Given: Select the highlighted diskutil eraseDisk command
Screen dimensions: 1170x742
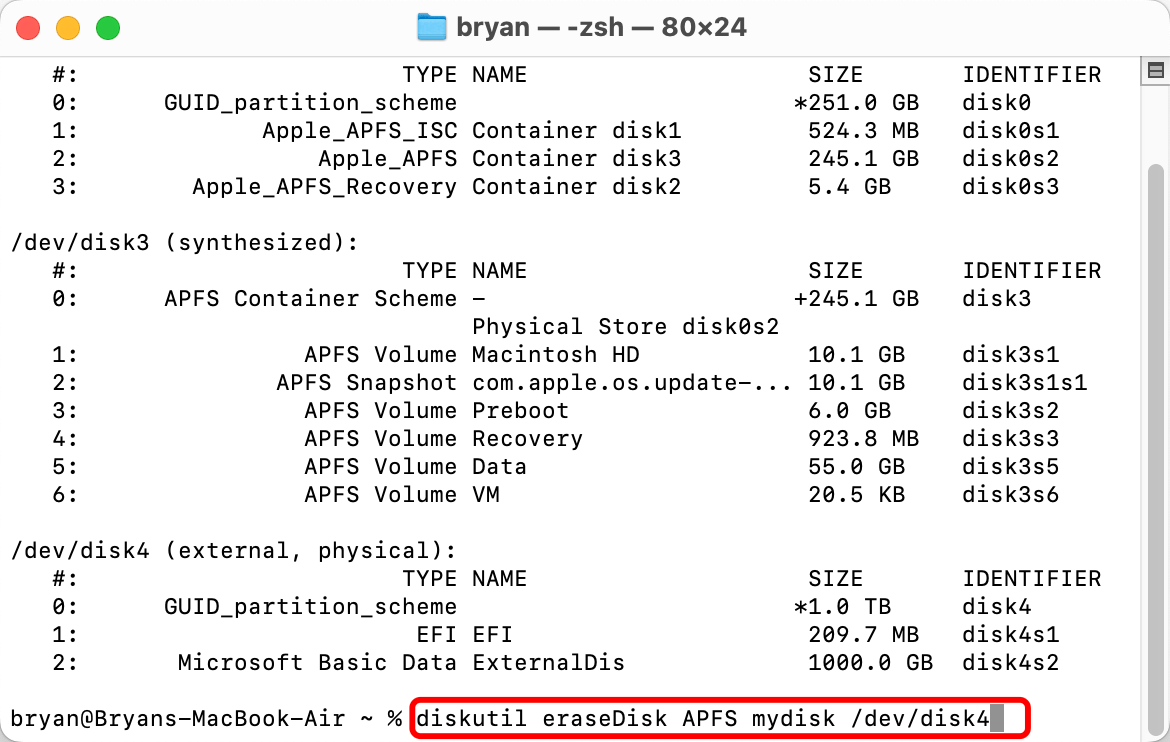Looking at the screenshot, I should tap(720, 716).
